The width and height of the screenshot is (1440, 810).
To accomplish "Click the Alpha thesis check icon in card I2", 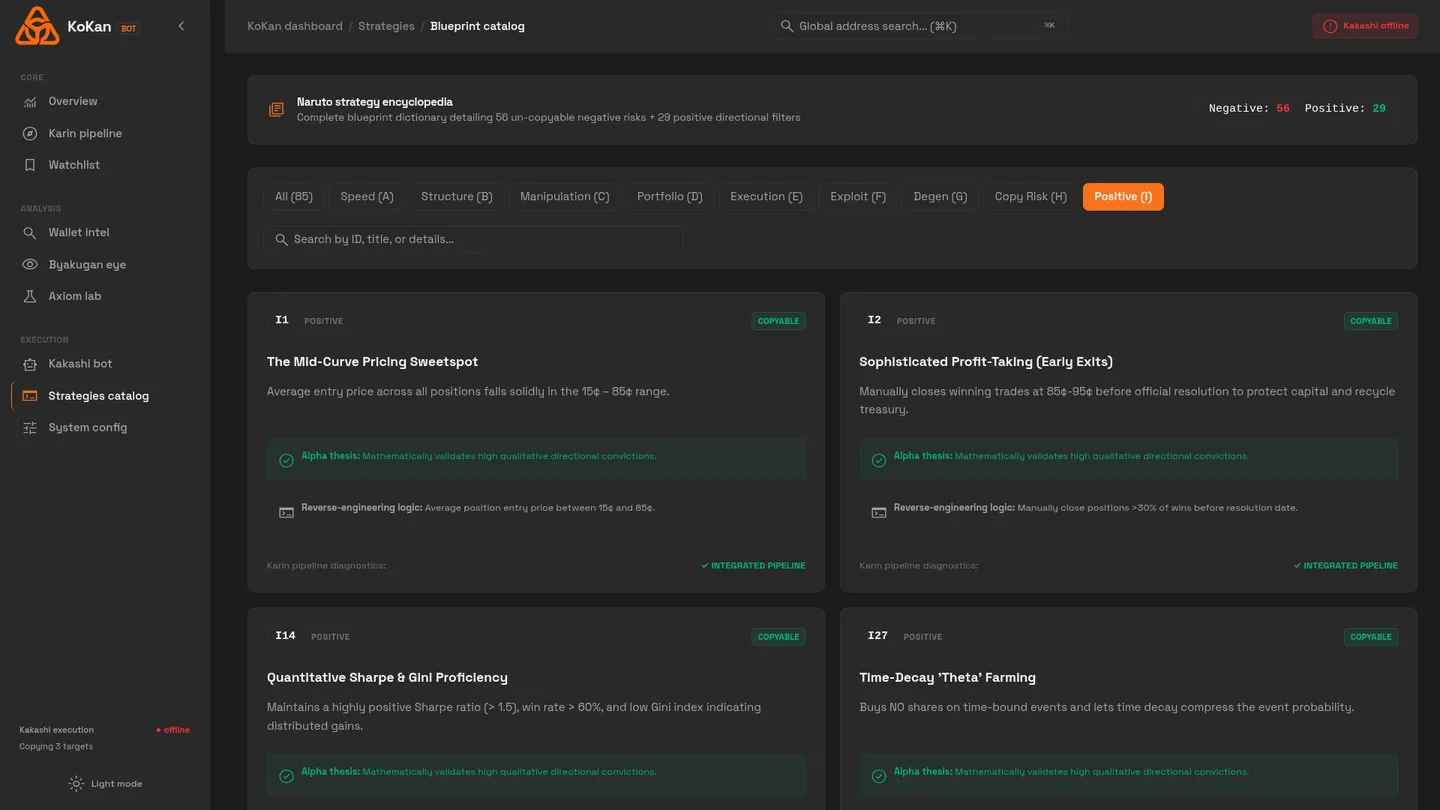I will click(879, 460).
